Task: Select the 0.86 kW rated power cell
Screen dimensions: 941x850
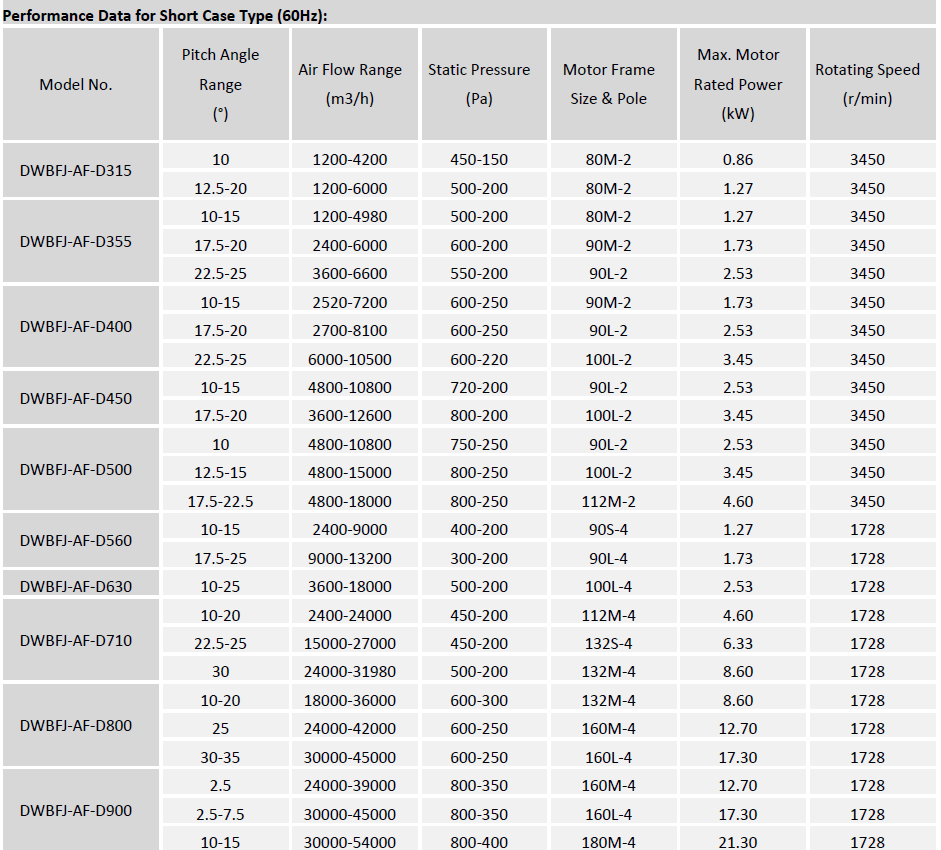Action: point(738,159)
